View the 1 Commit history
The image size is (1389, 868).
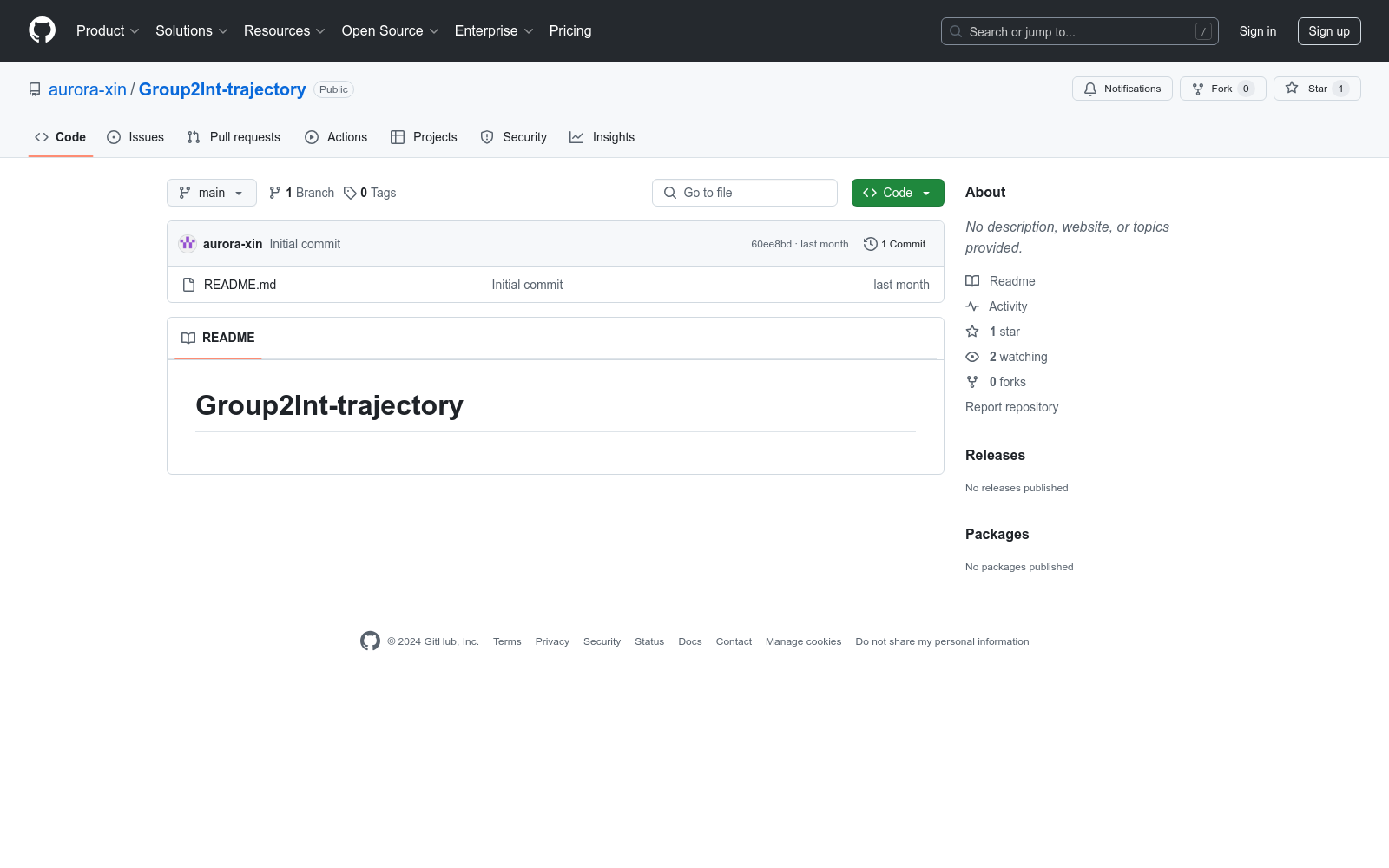click(x=895, y=244)
